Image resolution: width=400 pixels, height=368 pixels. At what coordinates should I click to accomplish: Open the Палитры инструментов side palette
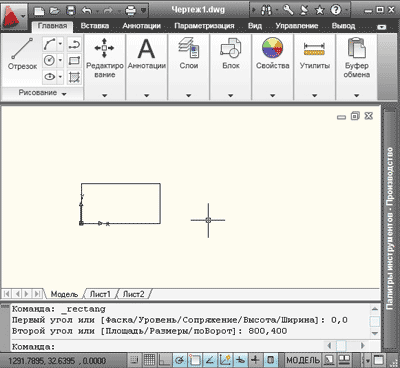pyautogui.click(x=389, y=228)
